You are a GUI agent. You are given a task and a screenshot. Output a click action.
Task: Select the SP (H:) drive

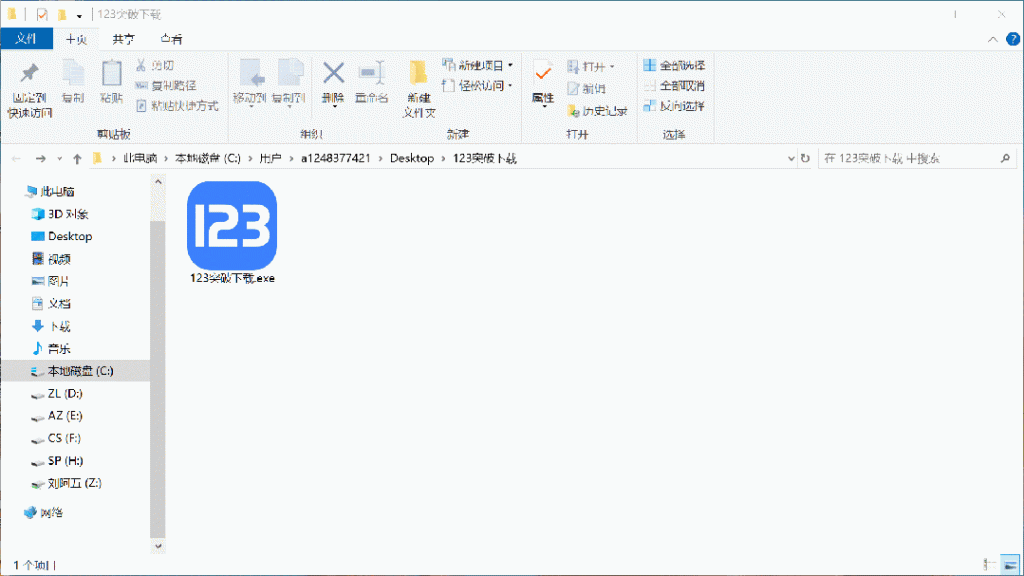[65, 460]
